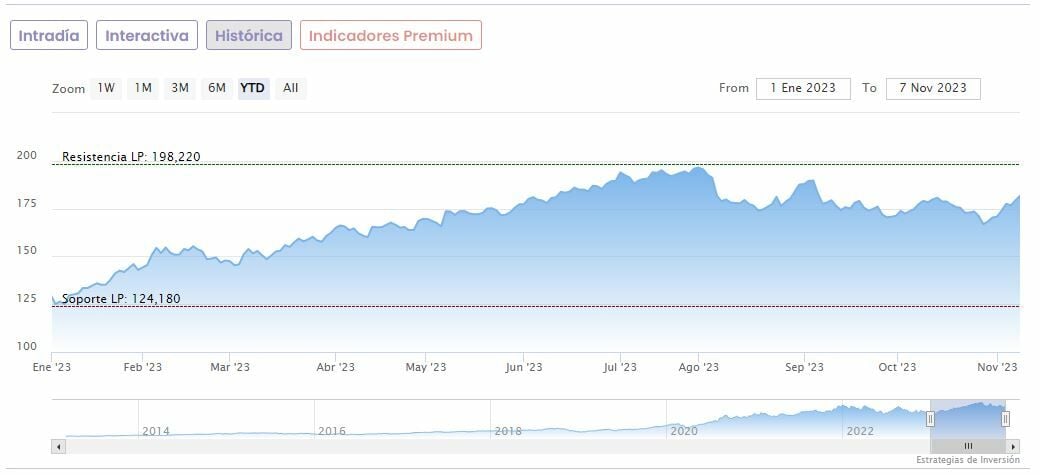Image resolution: width=1040 pixels, height=475 pixels.
Task: Click the To date field
Action: tap(932, 88)
